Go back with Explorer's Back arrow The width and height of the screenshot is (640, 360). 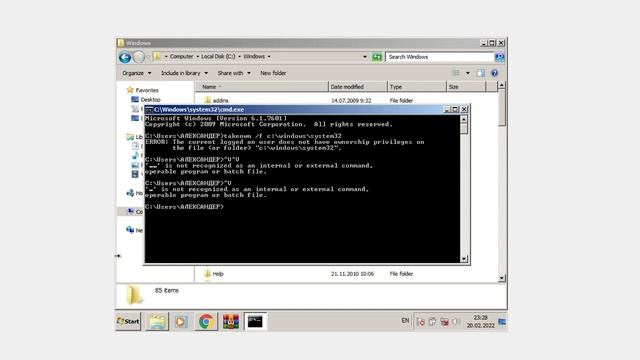point(125,57)
